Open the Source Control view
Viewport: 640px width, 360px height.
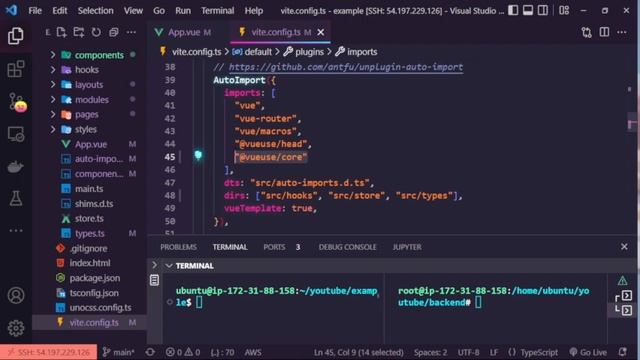click(17, 102)
